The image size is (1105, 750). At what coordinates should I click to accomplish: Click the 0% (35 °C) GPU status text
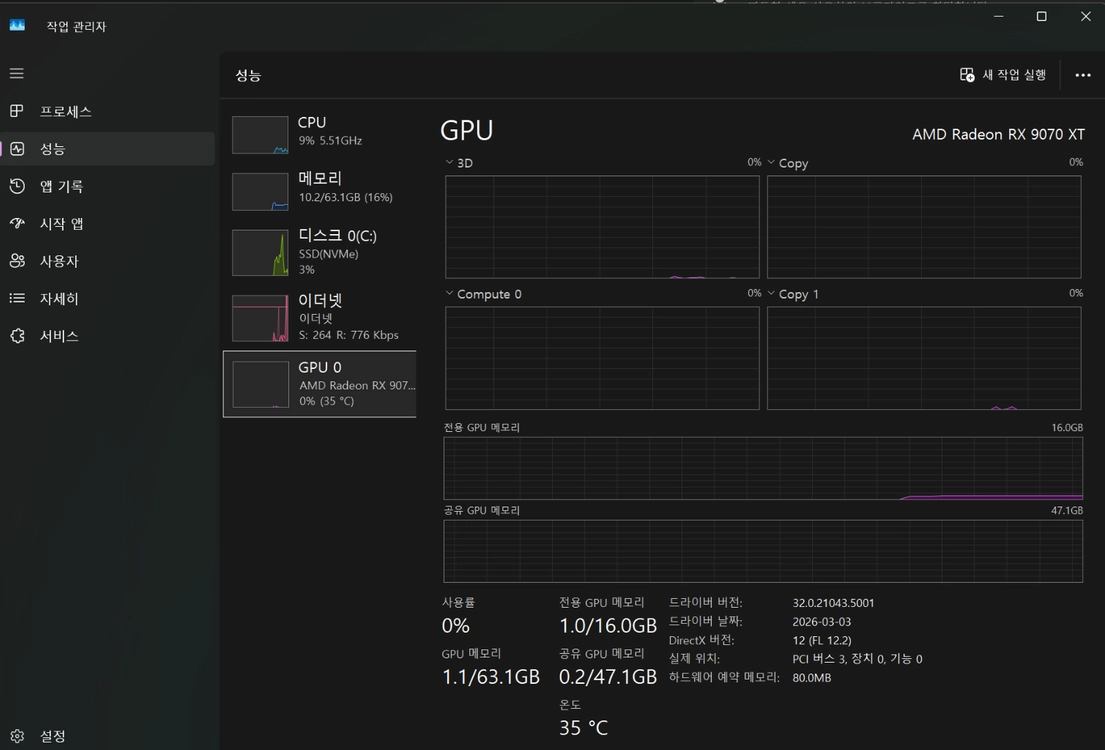pos(326,401)
